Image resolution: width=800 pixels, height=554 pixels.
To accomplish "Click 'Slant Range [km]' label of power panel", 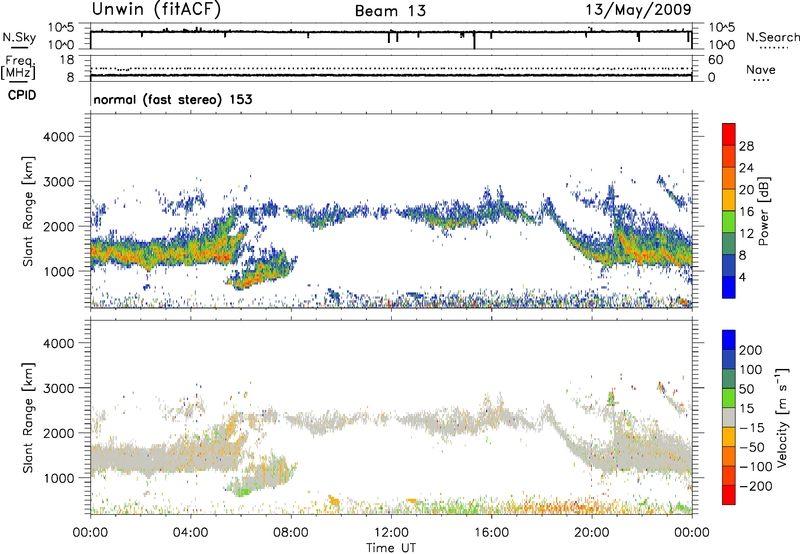I will click(x=28, y=211).
